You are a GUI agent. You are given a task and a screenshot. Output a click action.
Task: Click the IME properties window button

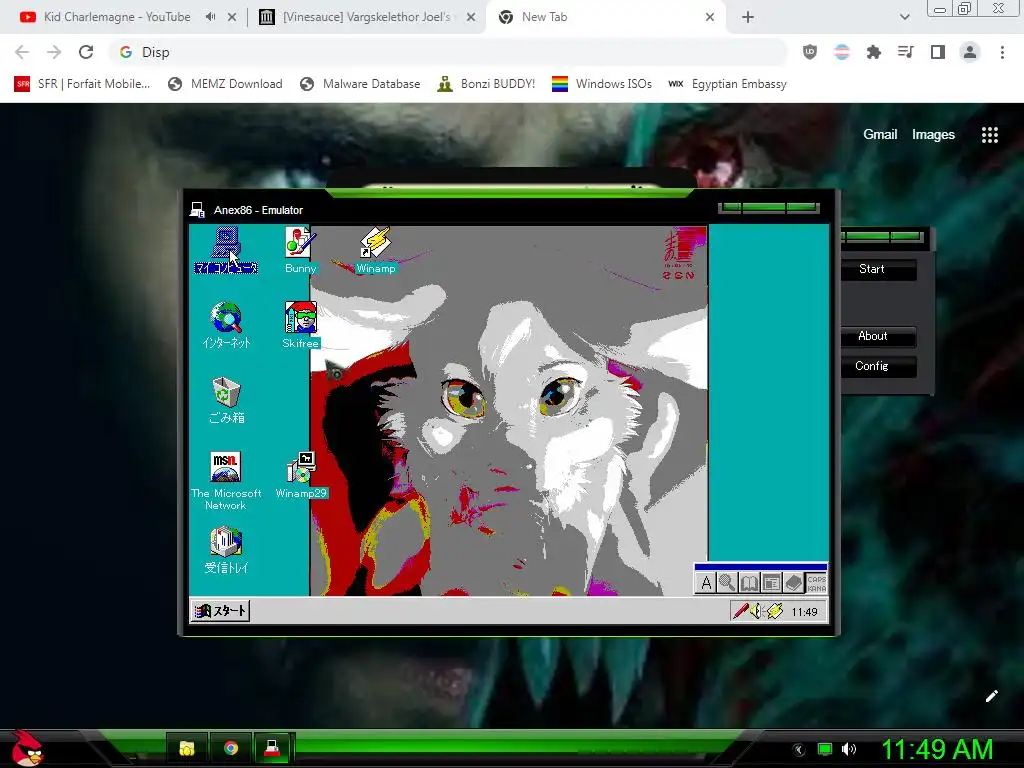(771, 583)
